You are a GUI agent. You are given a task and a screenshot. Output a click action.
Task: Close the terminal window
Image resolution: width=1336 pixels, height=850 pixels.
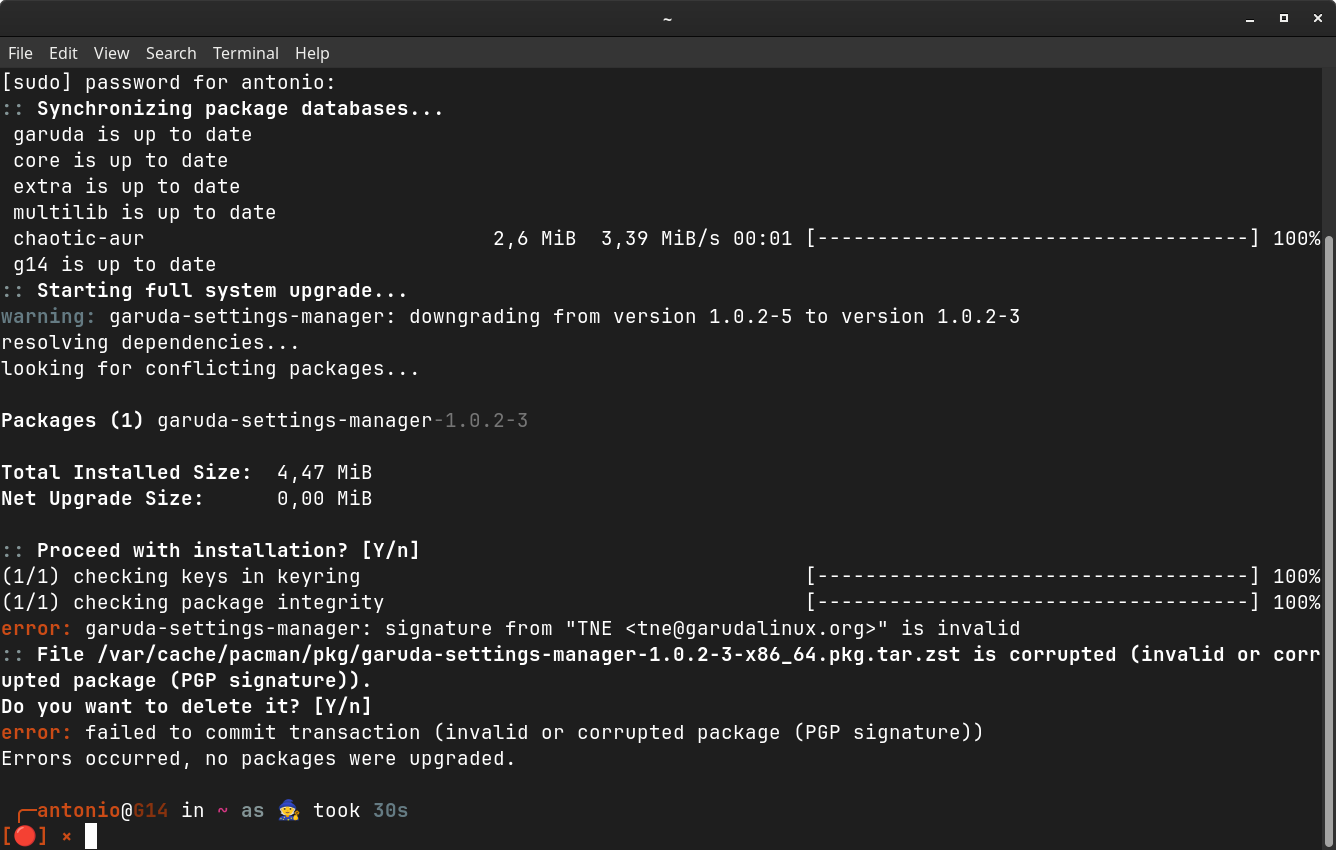tap(1316, 18)
